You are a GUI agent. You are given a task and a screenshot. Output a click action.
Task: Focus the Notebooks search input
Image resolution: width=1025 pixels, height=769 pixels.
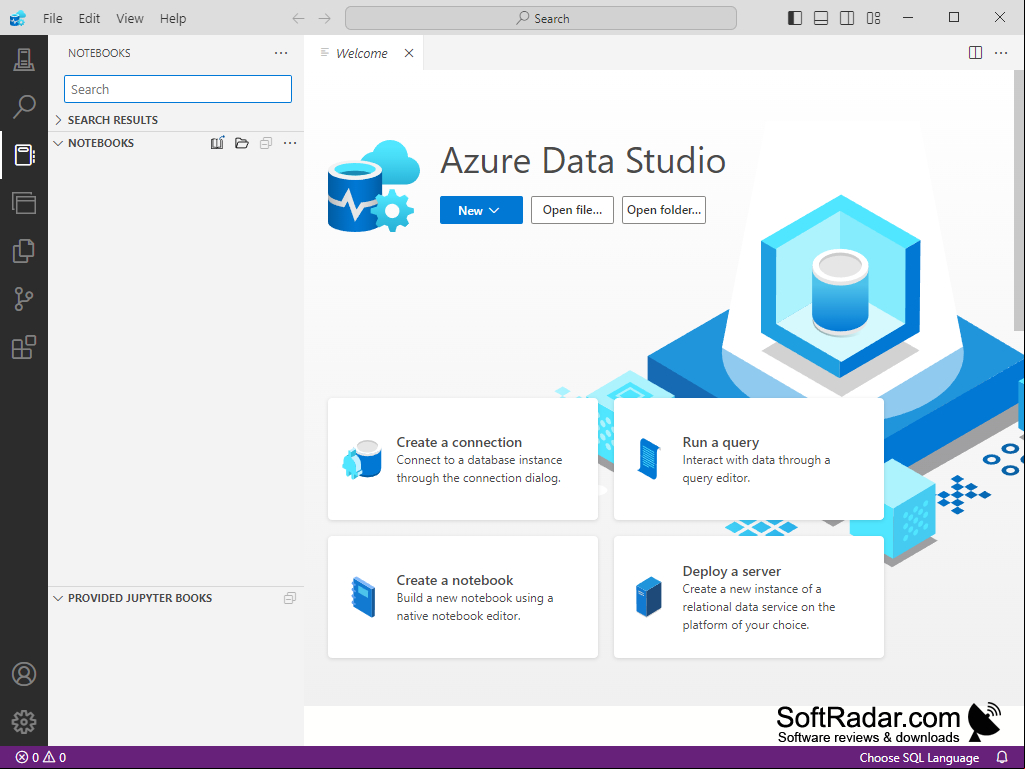coord(178,89)
